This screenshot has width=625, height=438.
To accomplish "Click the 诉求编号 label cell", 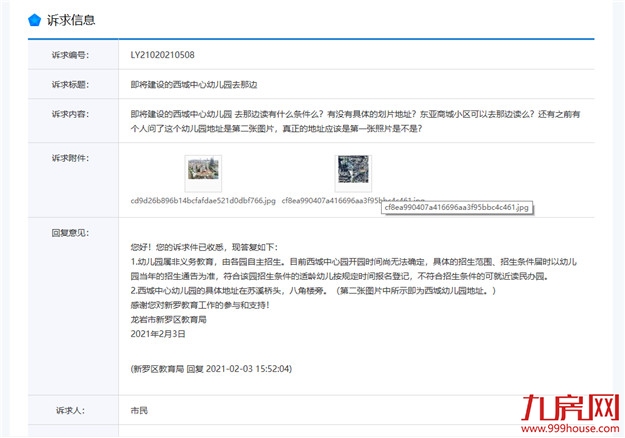I will click(73, 55).
